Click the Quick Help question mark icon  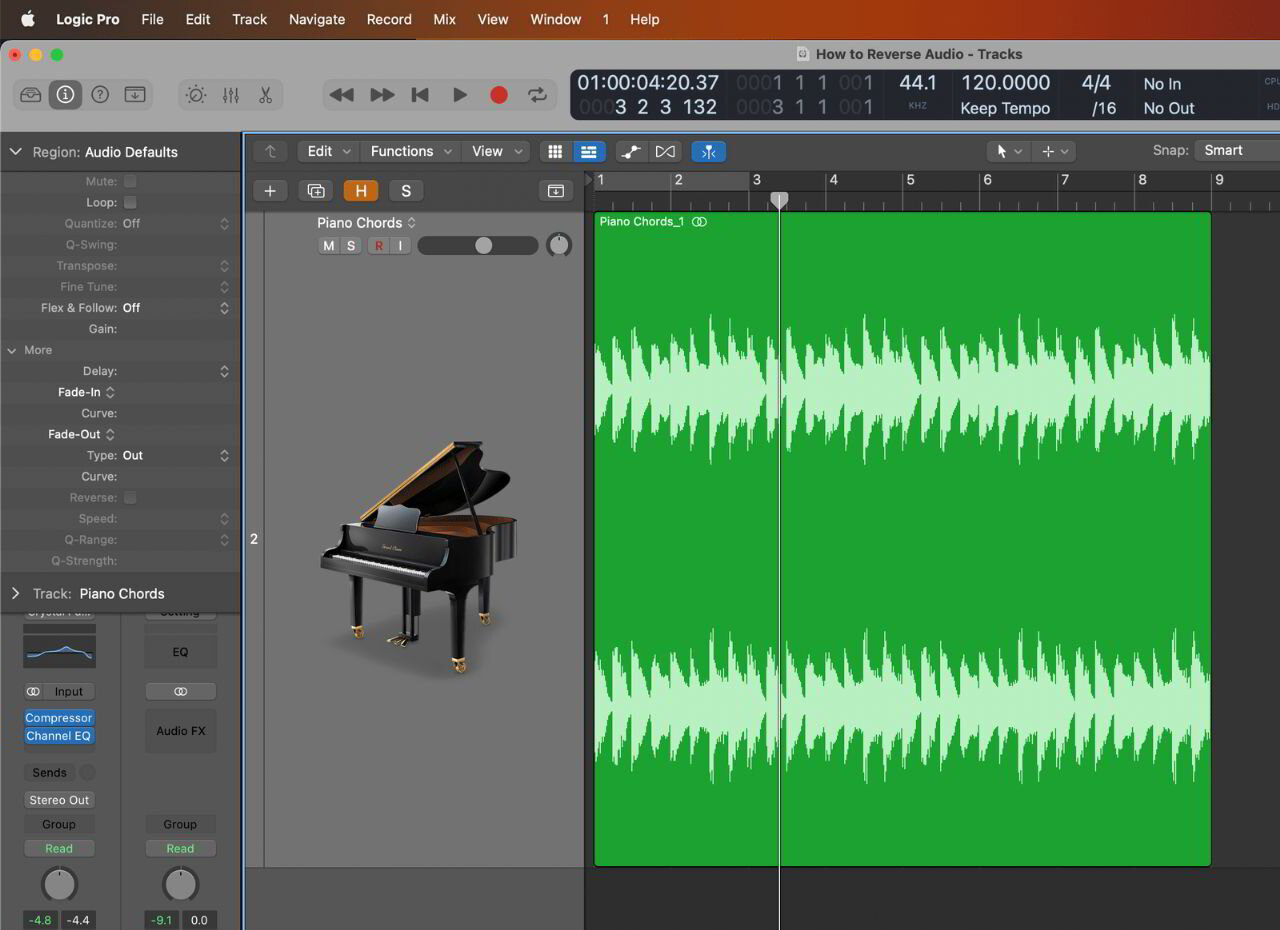click(100, 94)
